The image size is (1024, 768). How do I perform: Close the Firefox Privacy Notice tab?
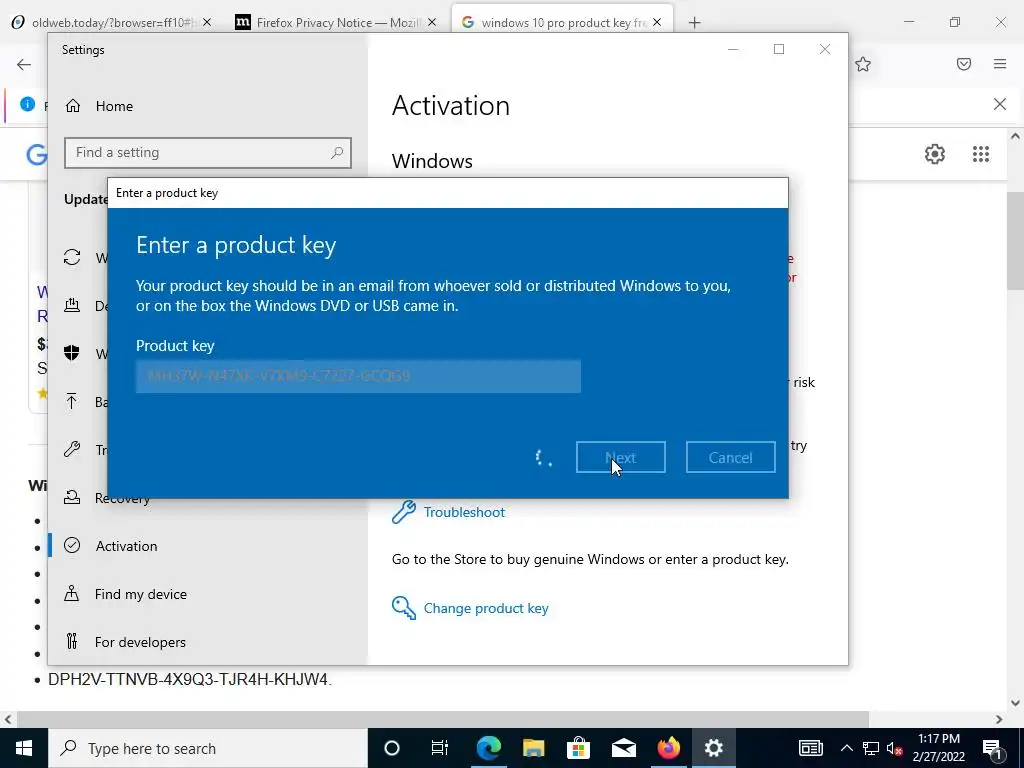coord(432,22)
